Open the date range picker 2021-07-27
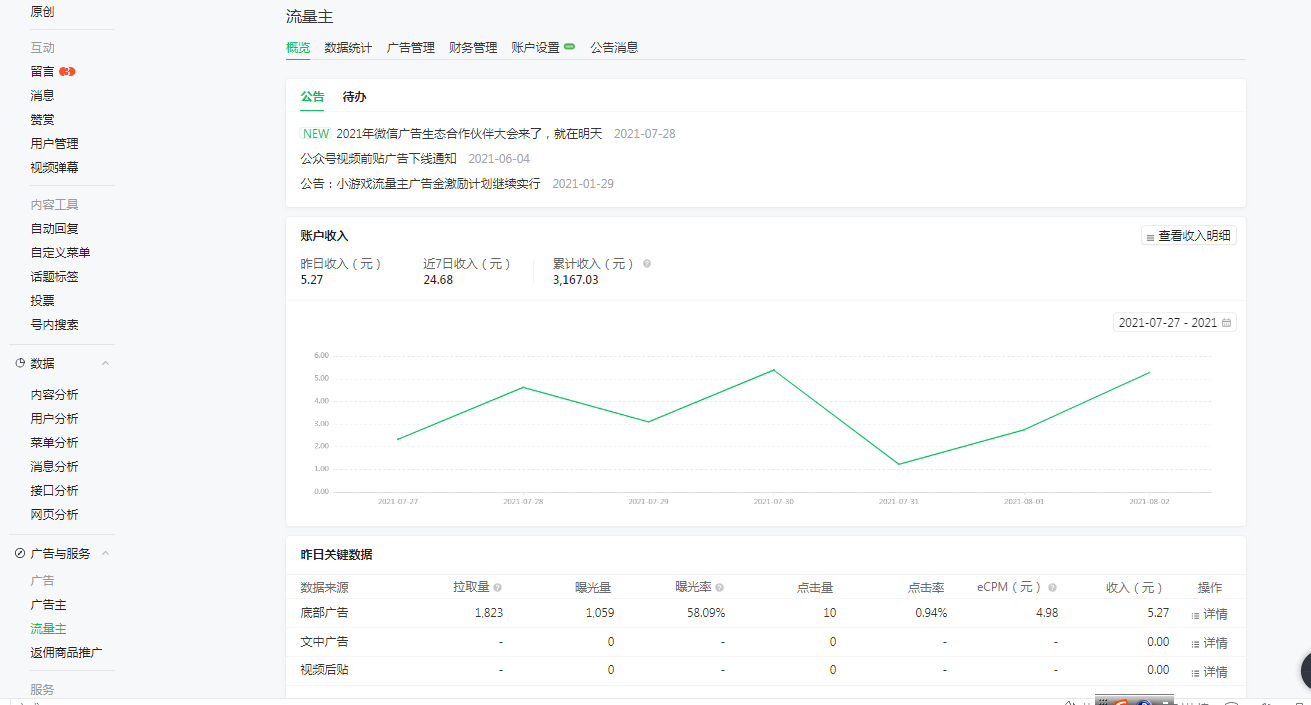 click(x=1167, y=323)
